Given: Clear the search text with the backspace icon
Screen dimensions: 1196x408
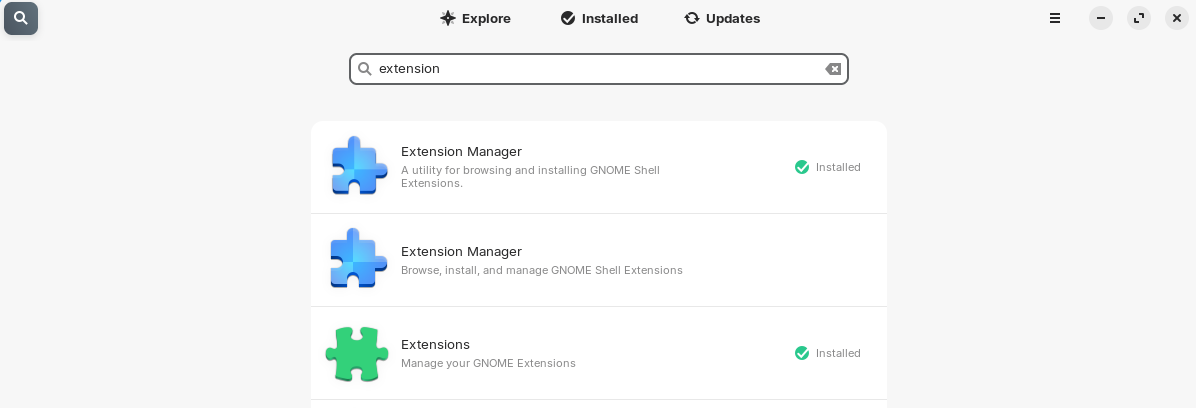Looking at the screenshot, I should coord(833,69).
